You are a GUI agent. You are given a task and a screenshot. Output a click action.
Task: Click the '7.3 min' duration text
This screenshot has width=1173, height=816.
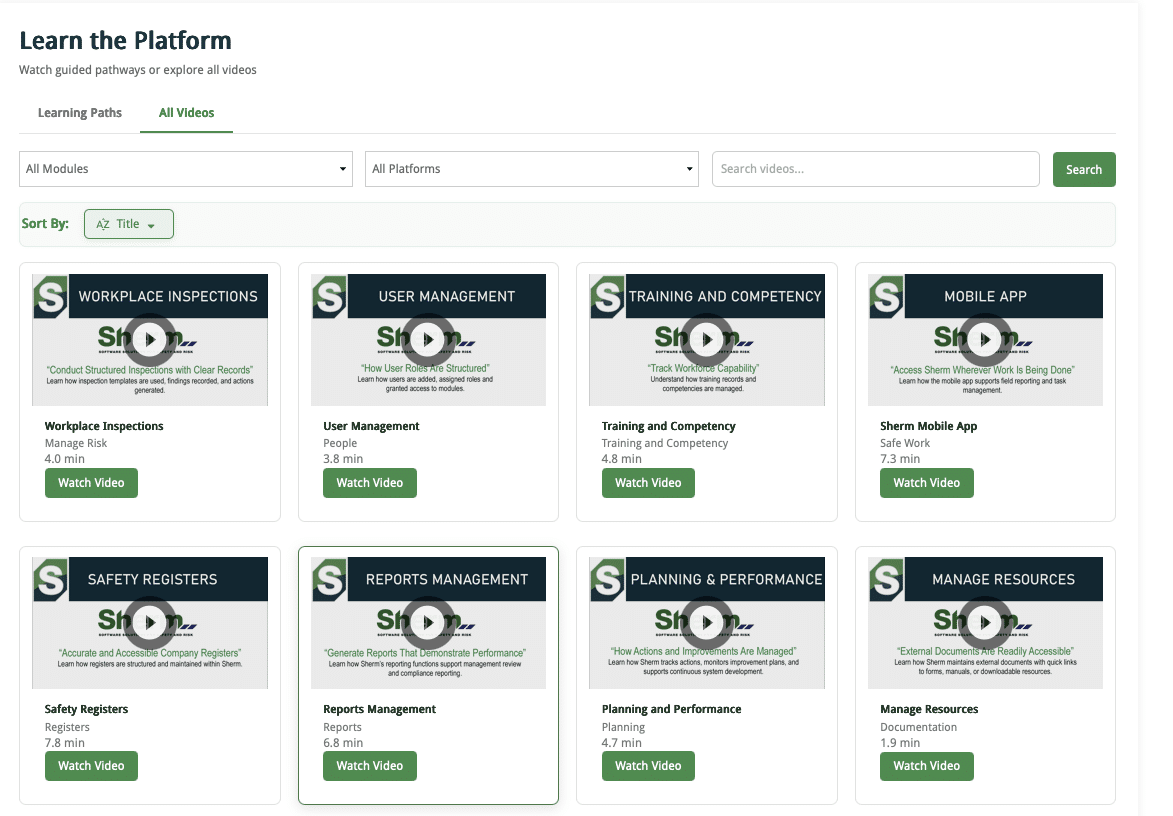[900, 459]
